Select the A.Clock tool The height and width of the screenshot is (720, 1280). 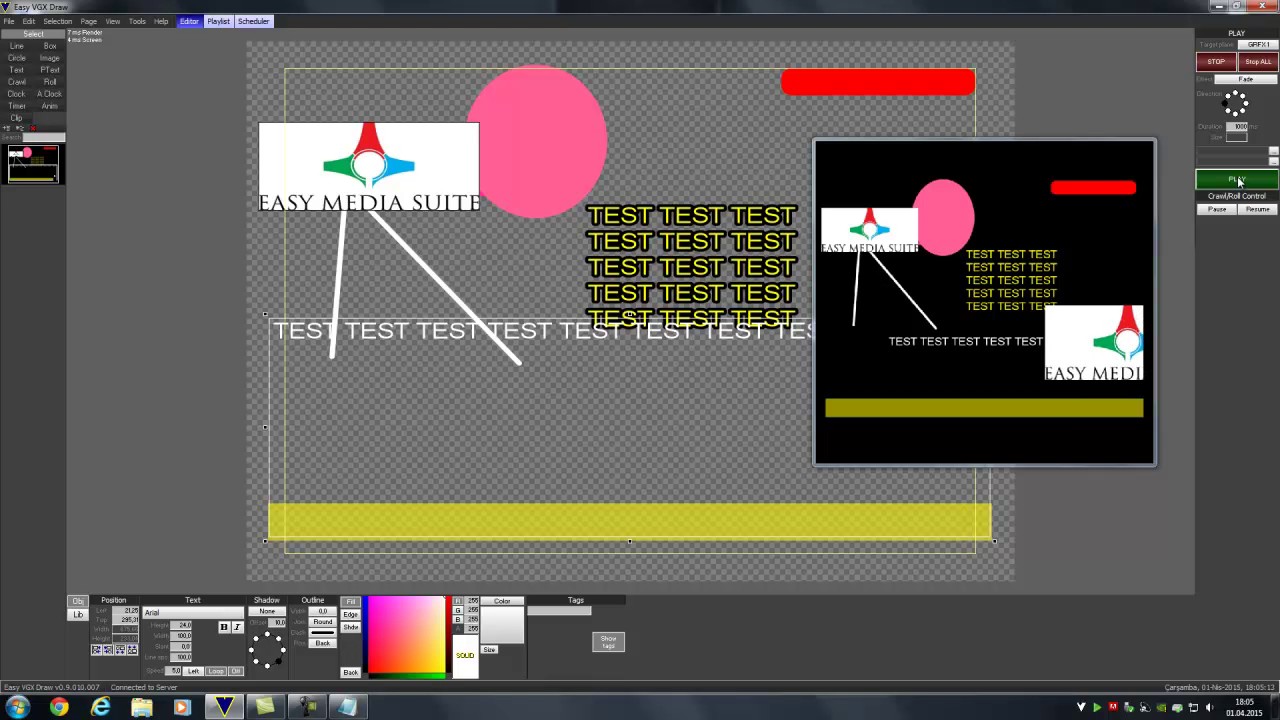click(x=50, y=94)
